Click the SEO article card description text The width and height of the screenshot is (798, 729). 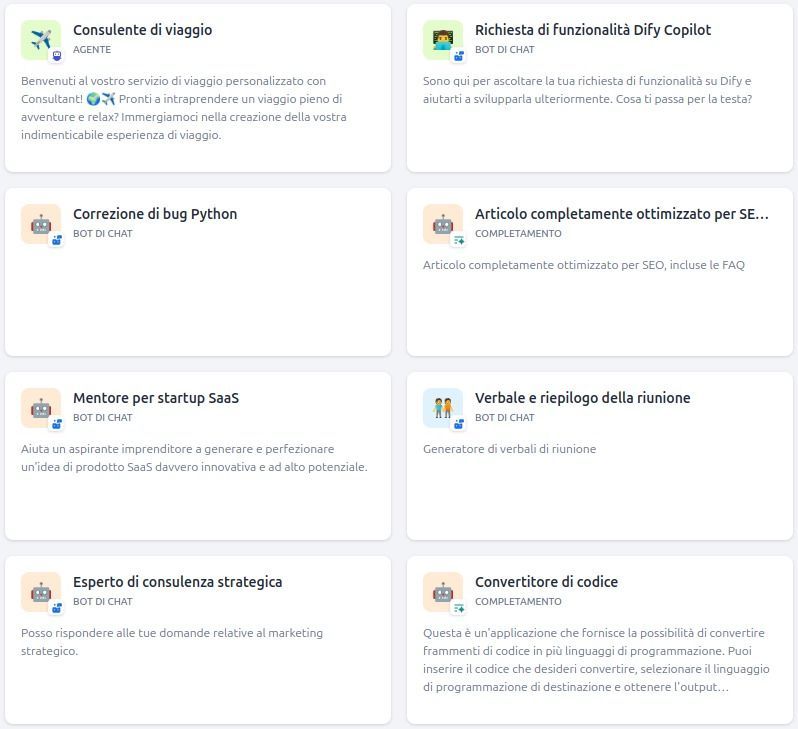[583, 265]
